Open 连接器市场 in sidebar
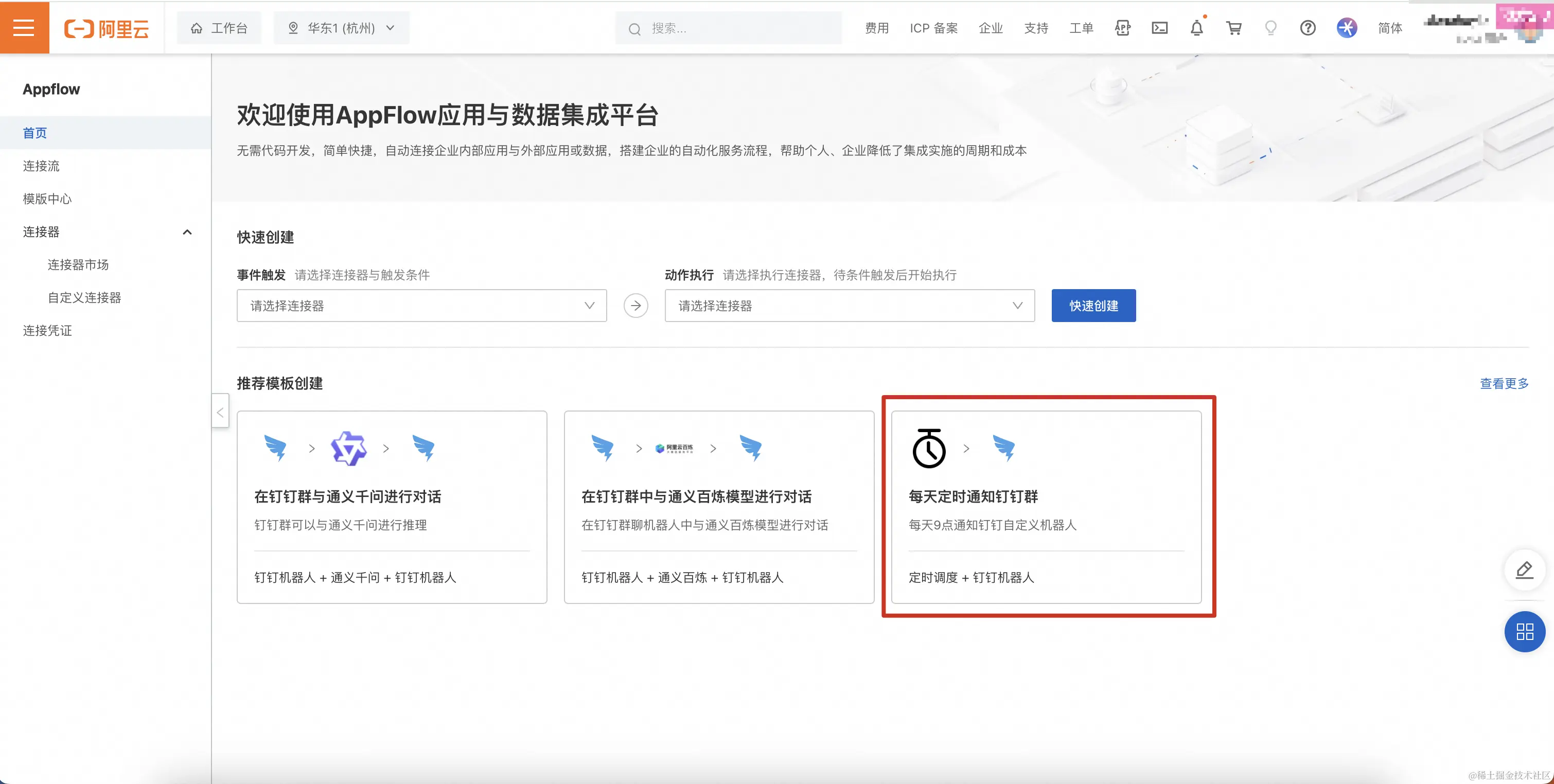Image resolution: width=1554 pixels, height=784 pixels. pos(78,265)
